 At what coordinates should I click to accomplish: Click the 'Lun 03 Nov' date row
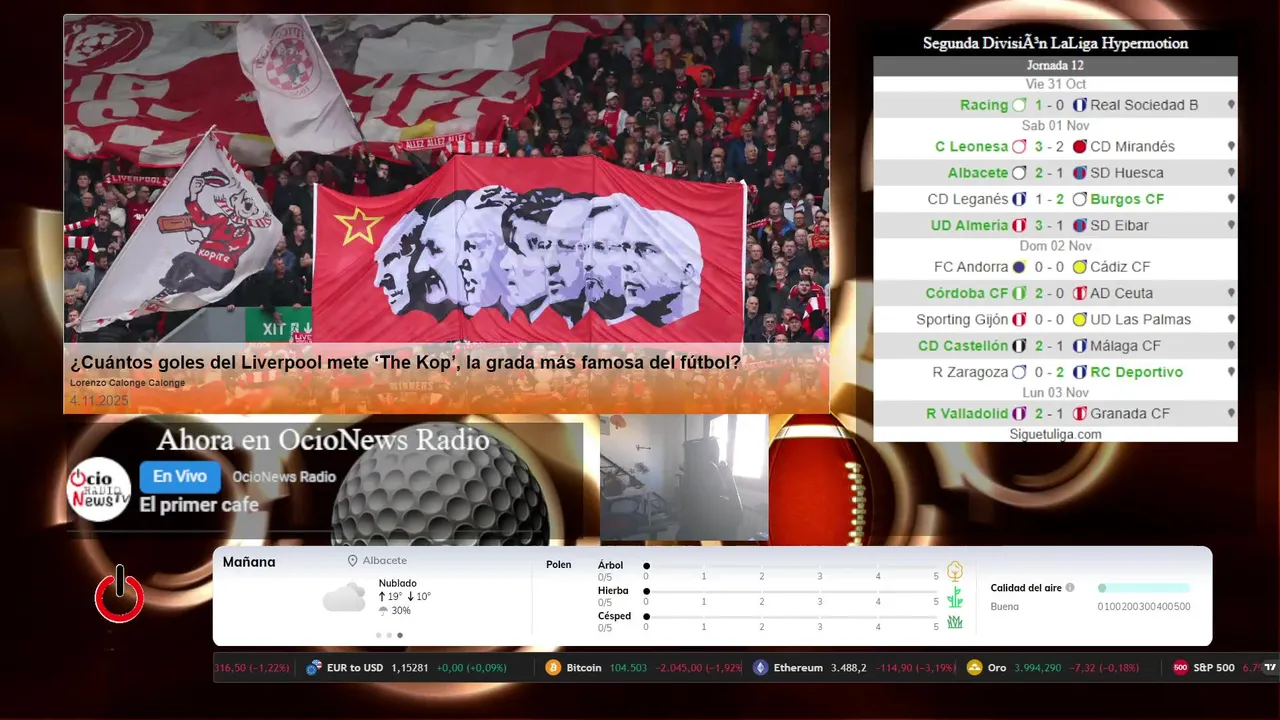(1055, 393)
